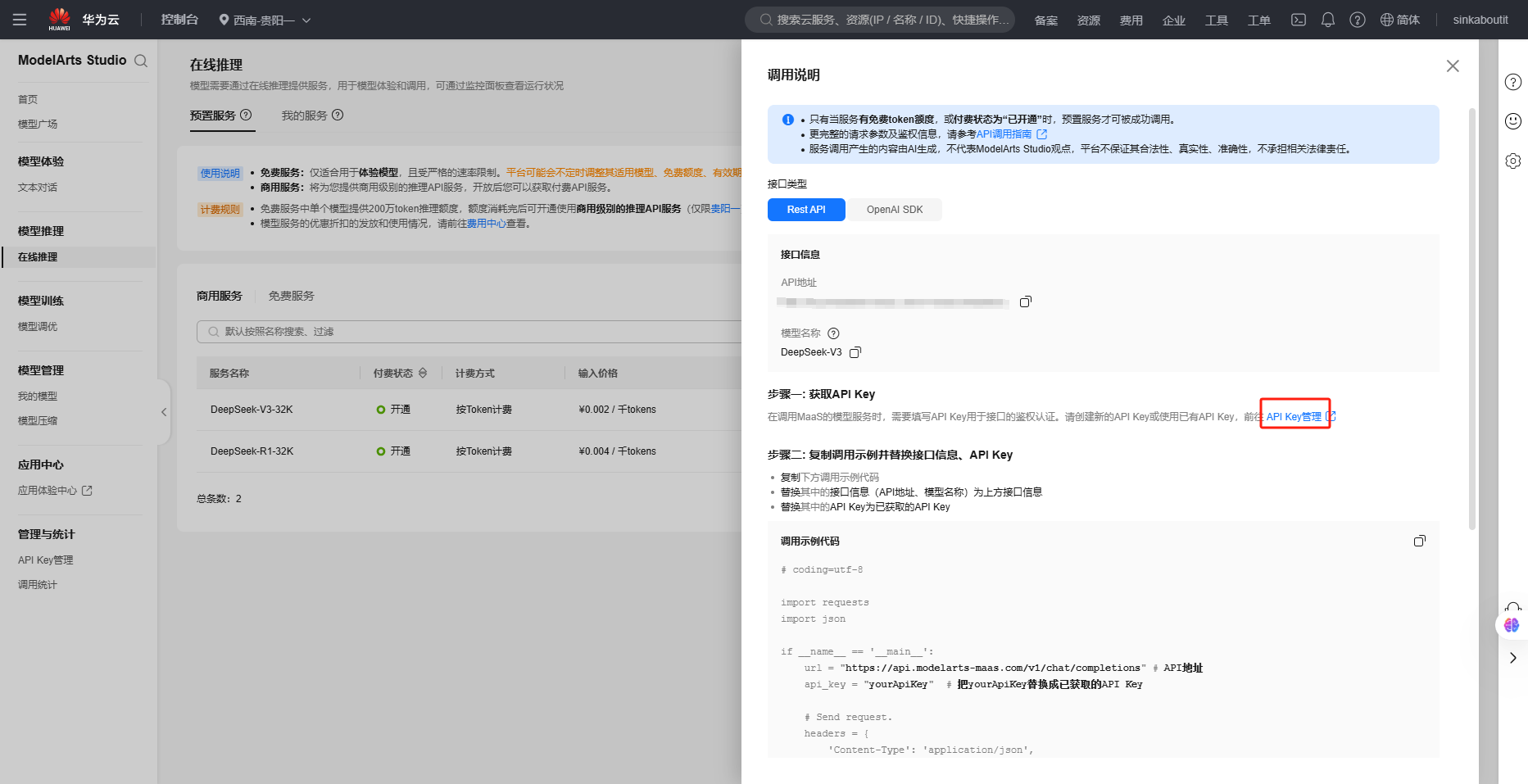Open the AI assistant brain icon

1512,625
